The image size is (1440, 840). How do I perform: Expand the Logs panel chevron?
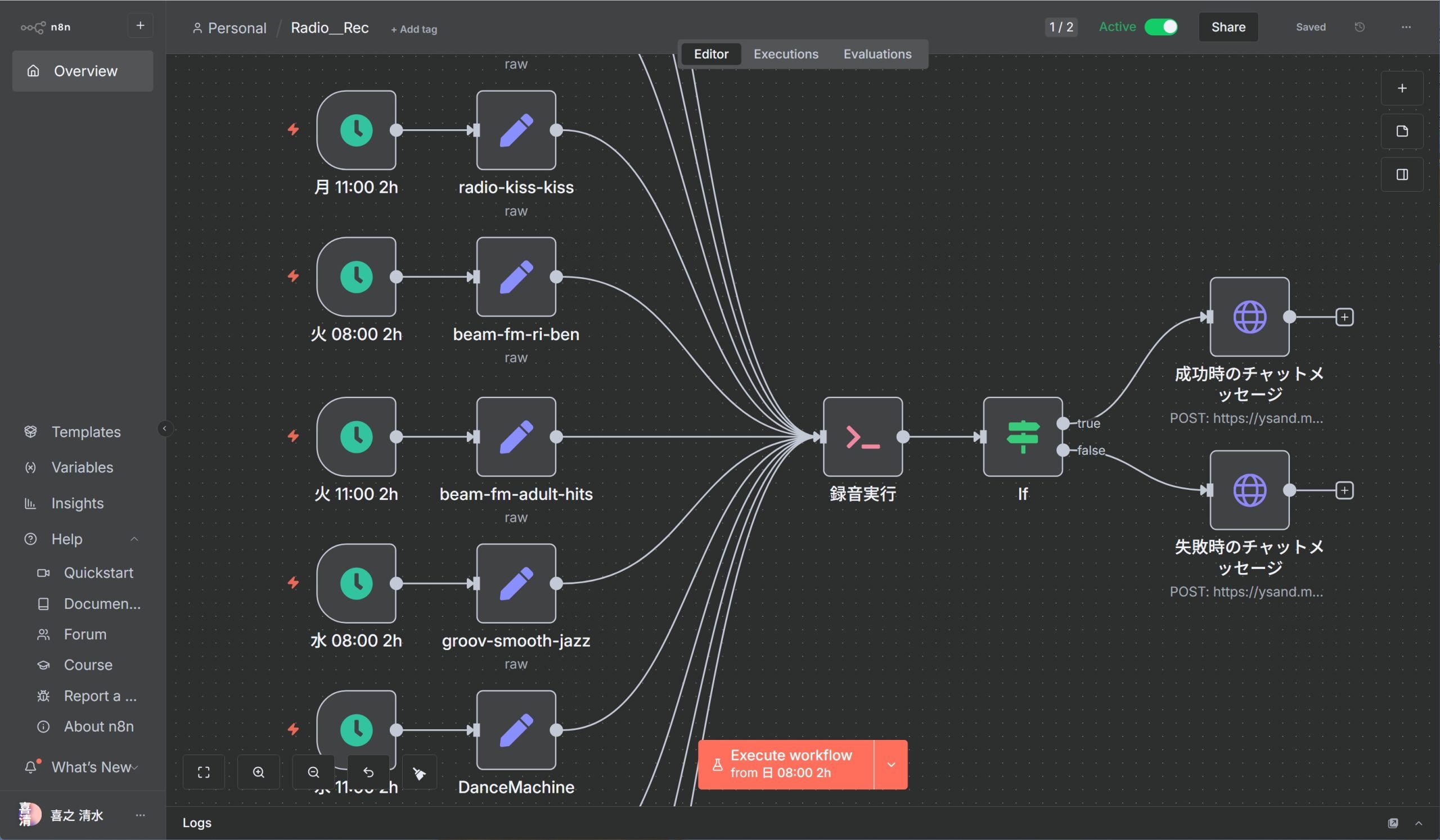click(1418, 823)
